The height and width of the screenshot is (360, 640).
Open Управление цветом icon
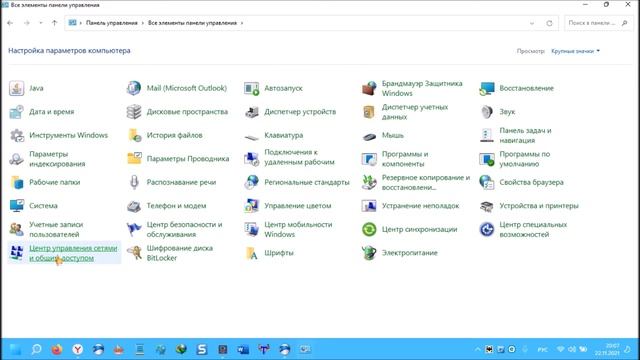[251, 206]
